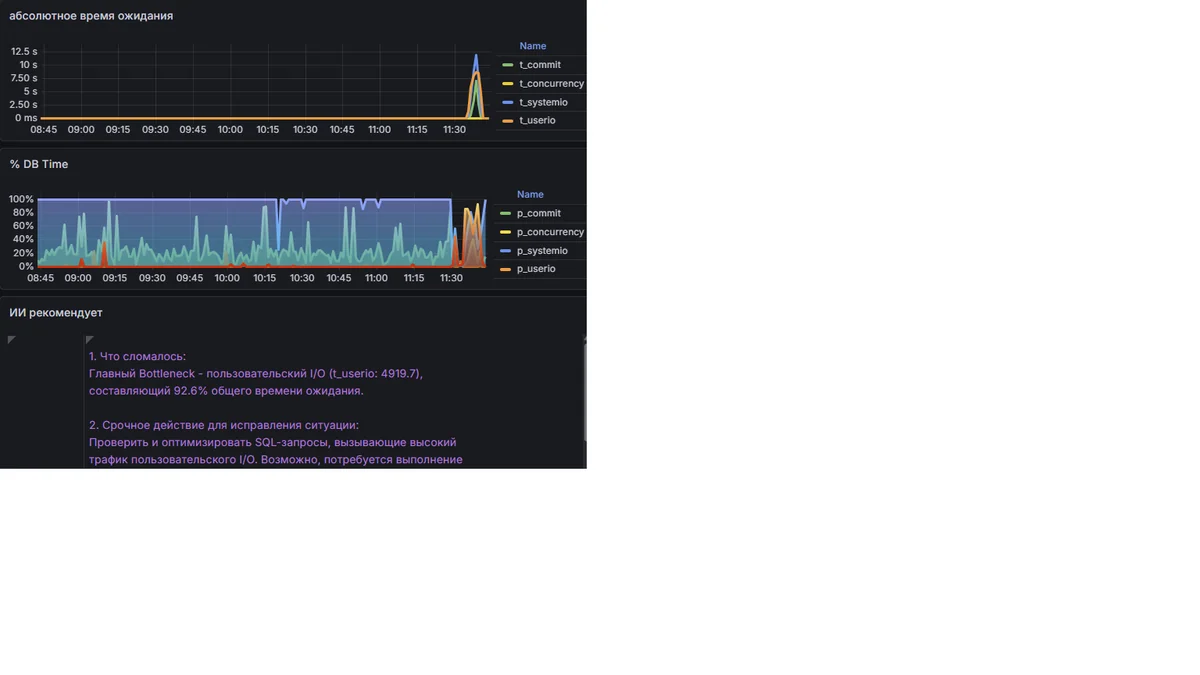Click the yellow p_concurrency color marker
Viewport: 1200px width, 675px height.
pyautogui.click(x=506, y=232)
